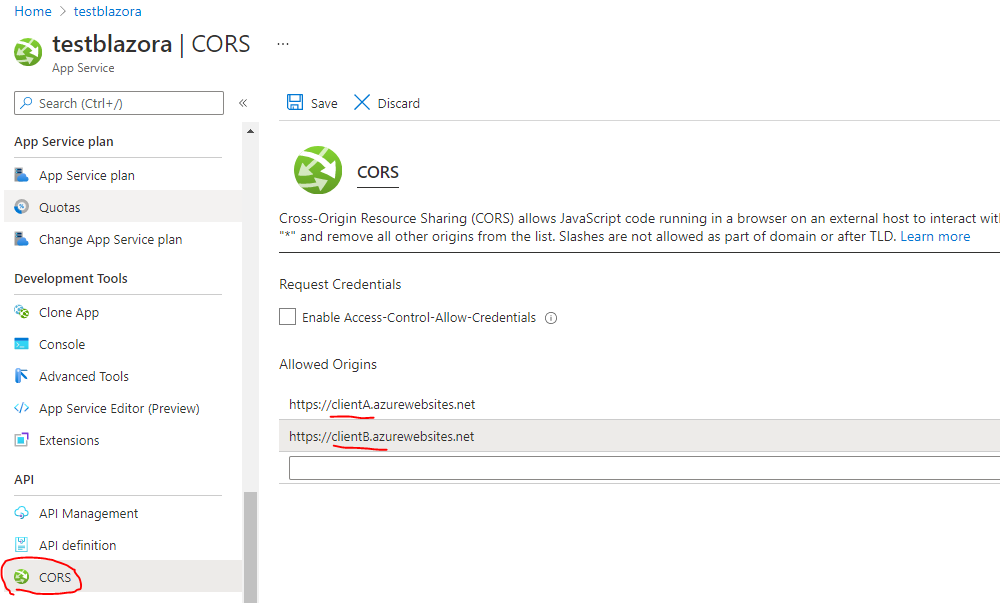This screenshot has height=603, width=1000.
Task: Click the testblazora App Service header icon
Action: point(28,52)
